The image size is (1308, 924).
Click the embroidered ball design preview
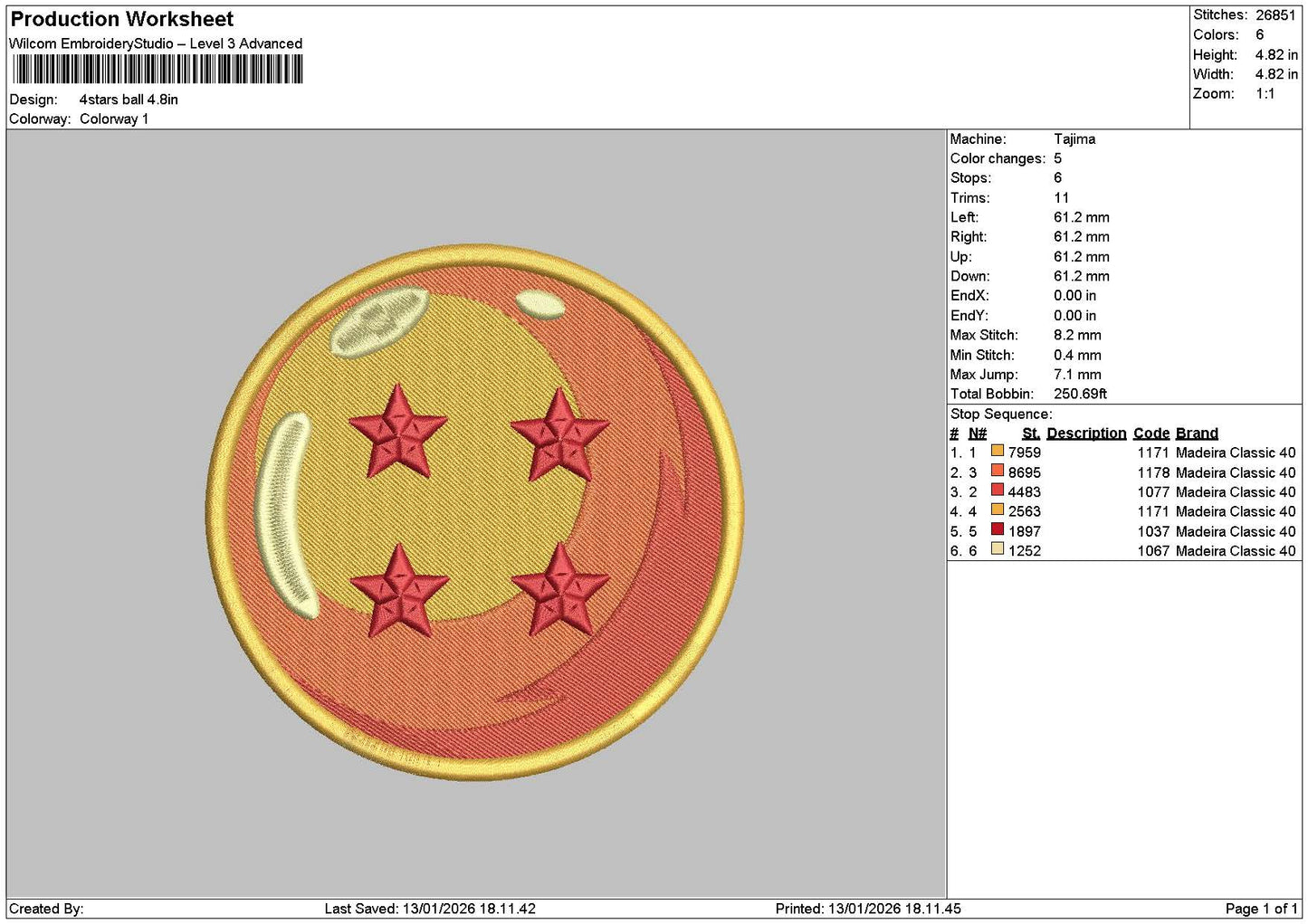(x=474, y=512)
